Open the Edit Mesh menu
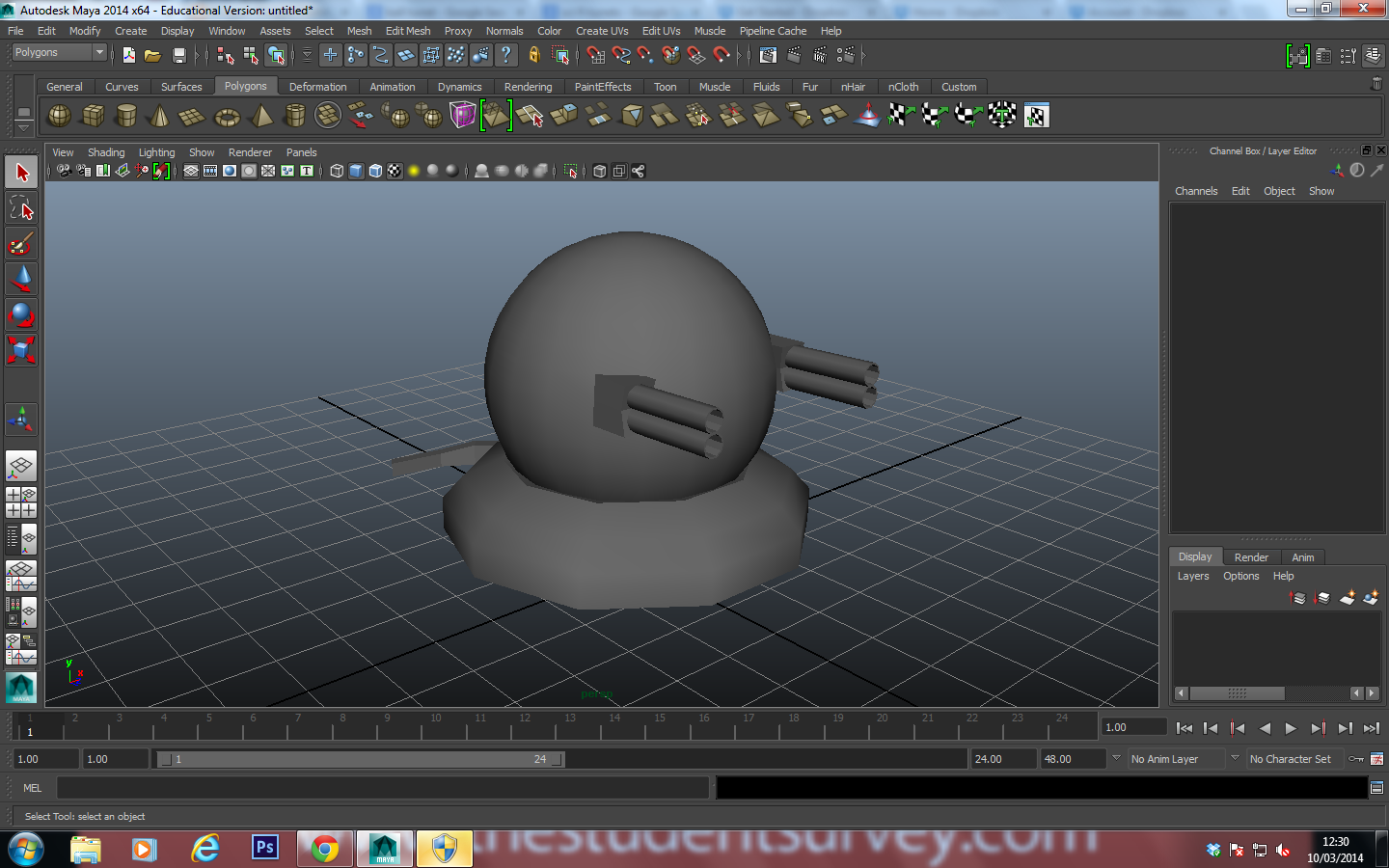 click(408, 30)
